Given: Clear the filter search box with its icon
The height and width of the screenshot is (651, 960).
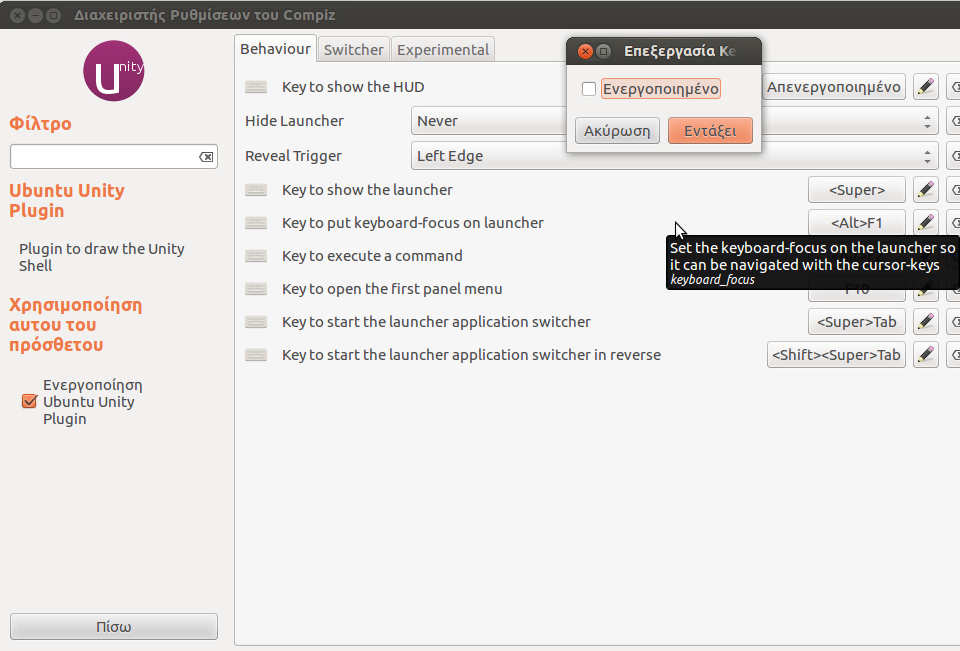Looking at the screenshot, I should coord(206,157).
